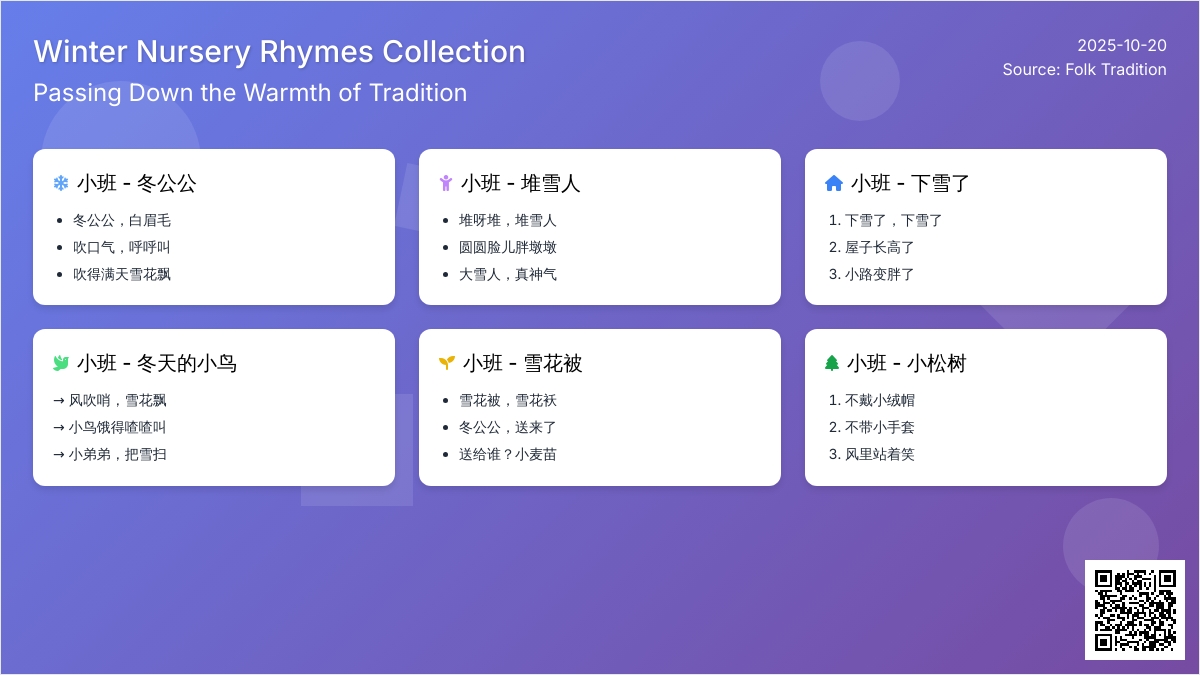Image resolution: width=1200 pixels, height=675 pixels.
Task: Select the 小班 - 小松树 card title
Action: 907,363
